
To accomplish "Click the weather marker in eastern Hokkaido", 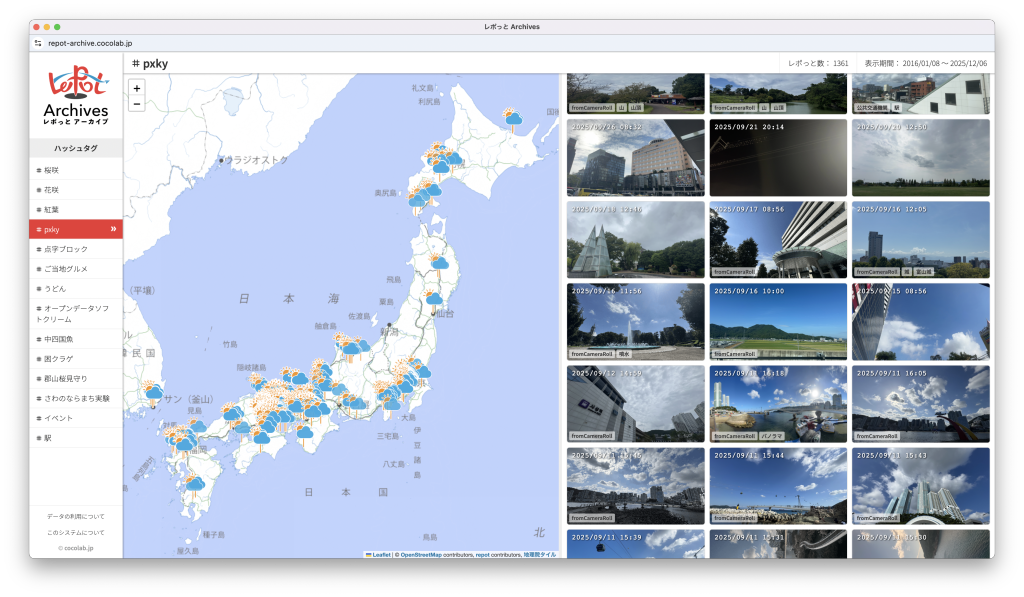I will click(513, 118).
